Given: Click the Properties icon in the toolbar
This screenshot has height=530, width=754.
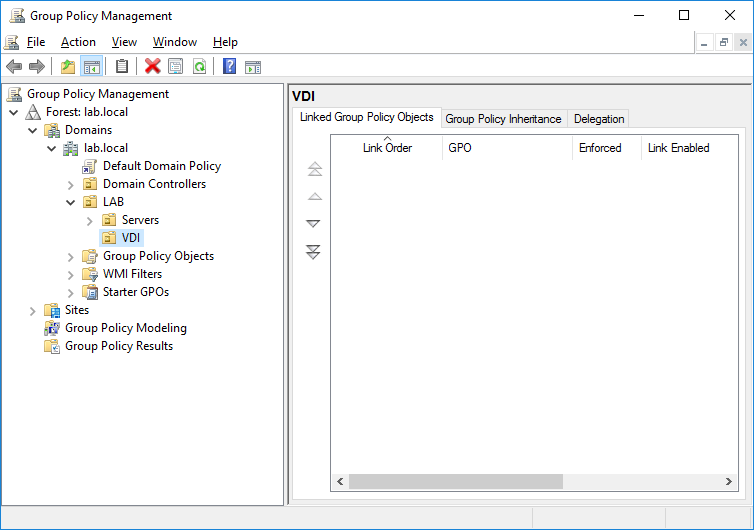Looking at the screenshot, I should (176, 67).
